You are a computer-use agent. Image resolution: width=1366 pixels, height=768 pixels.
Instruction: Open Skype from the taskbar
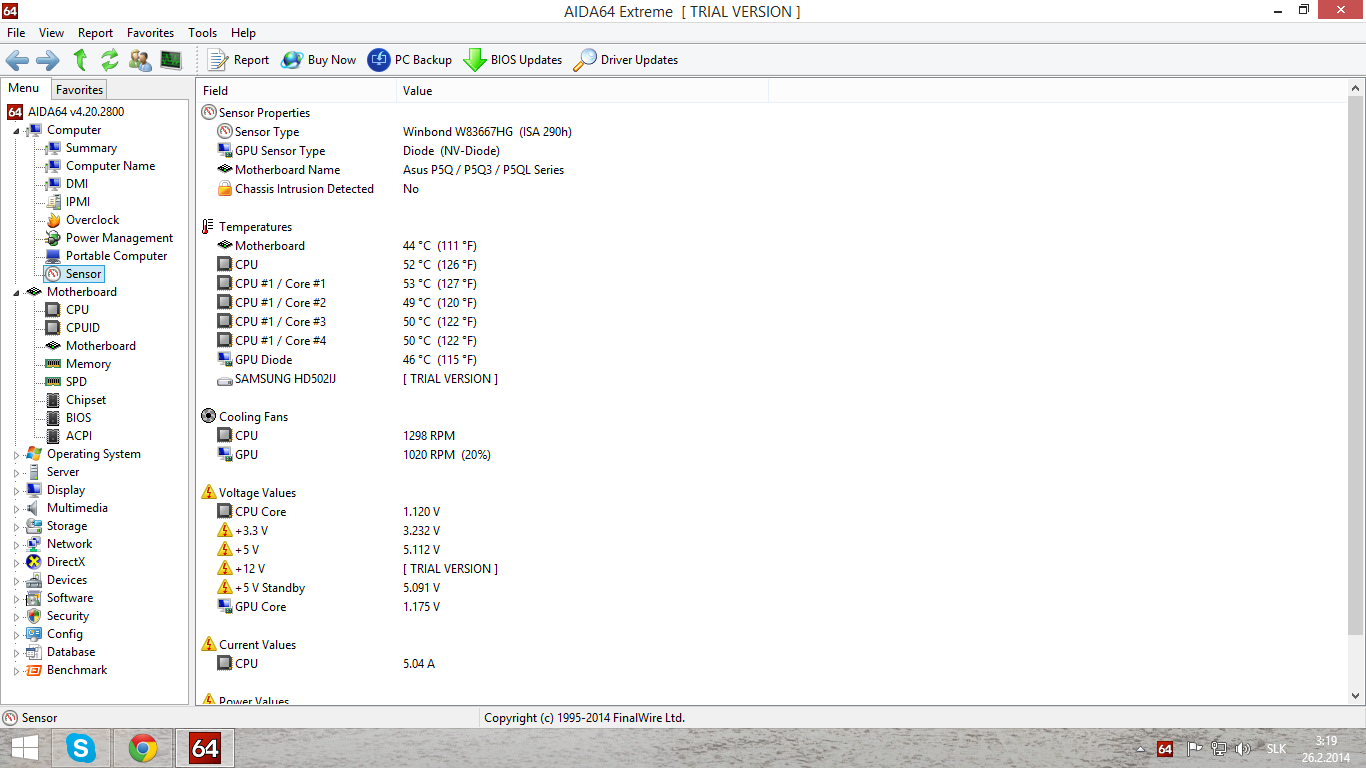click(x=81, y=748)
